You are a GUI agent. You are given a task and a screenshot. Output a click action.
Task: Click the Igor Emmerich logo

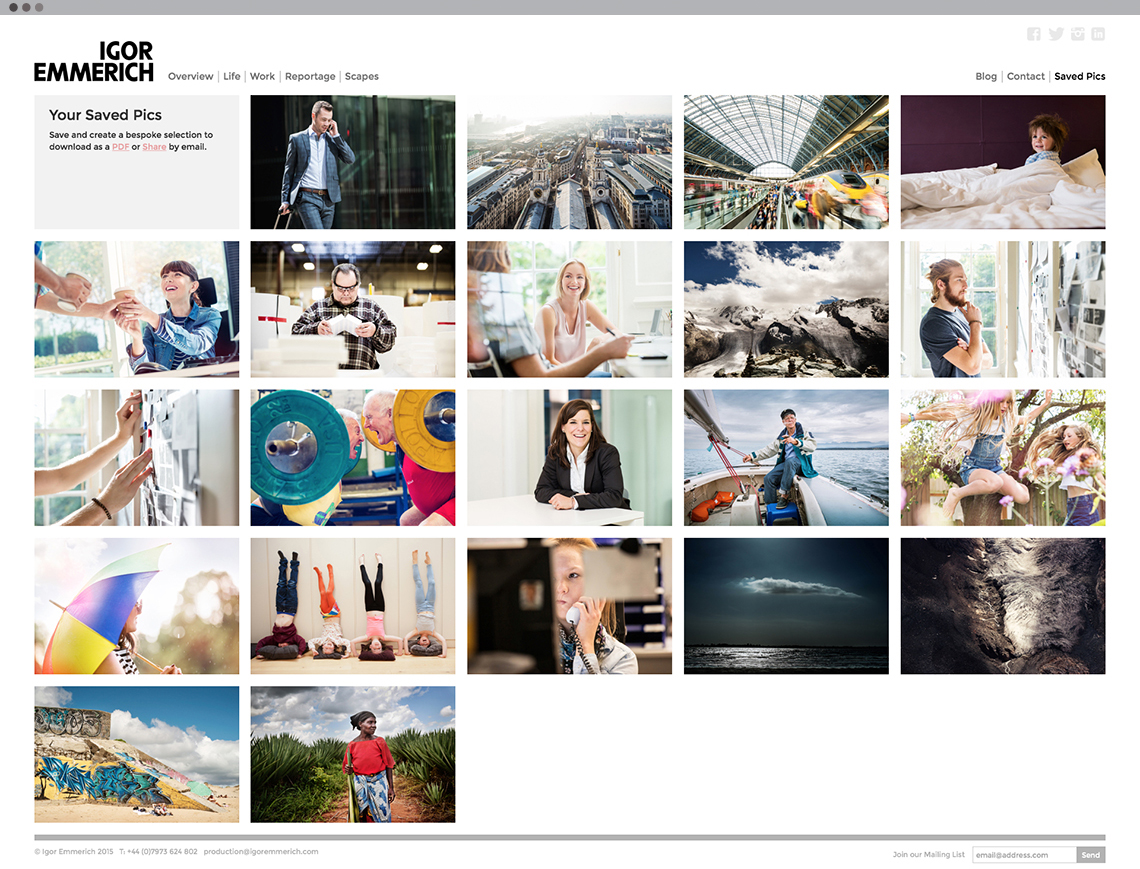(94, 61)
